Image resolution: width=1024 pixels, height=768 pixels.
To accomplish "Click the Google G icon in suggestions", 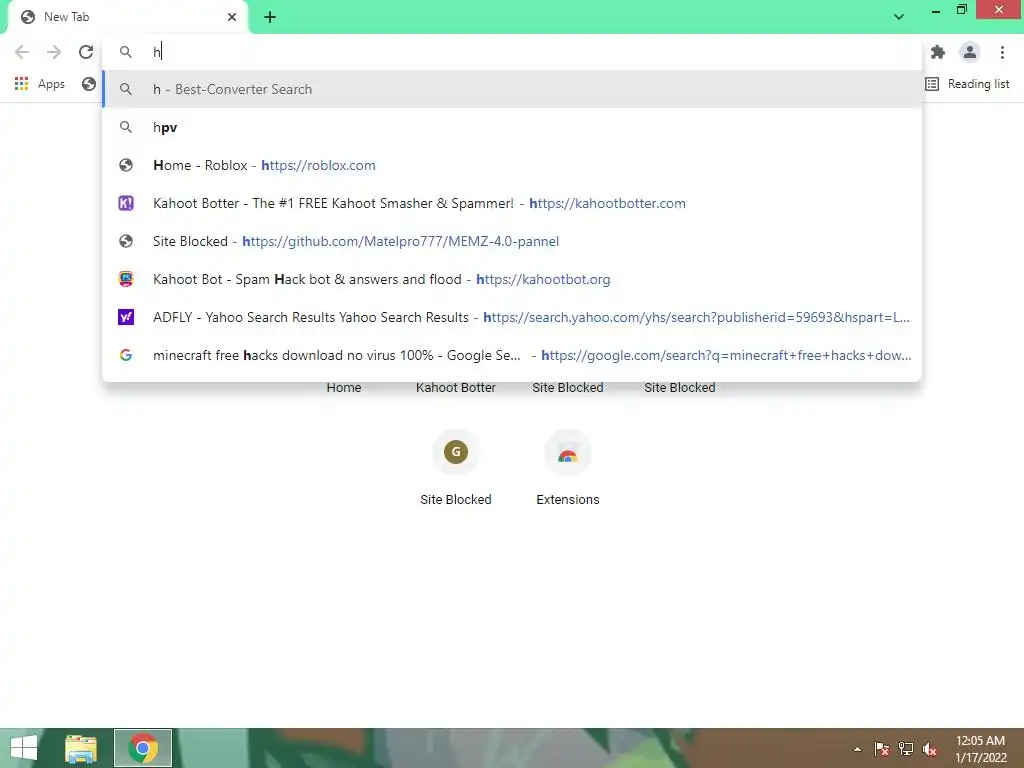I will click(126, 355).
